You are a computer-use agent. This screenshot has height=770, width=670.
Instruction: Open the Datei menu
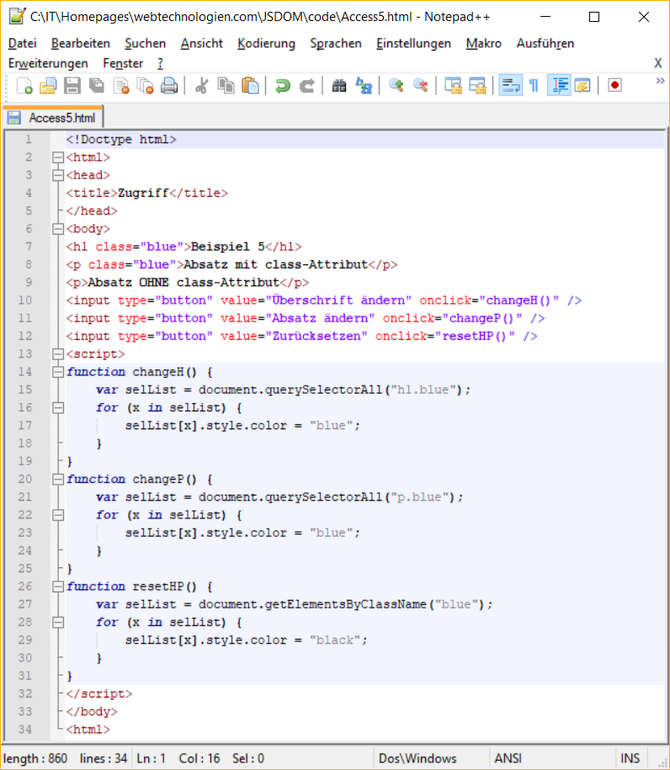point(22,43)
